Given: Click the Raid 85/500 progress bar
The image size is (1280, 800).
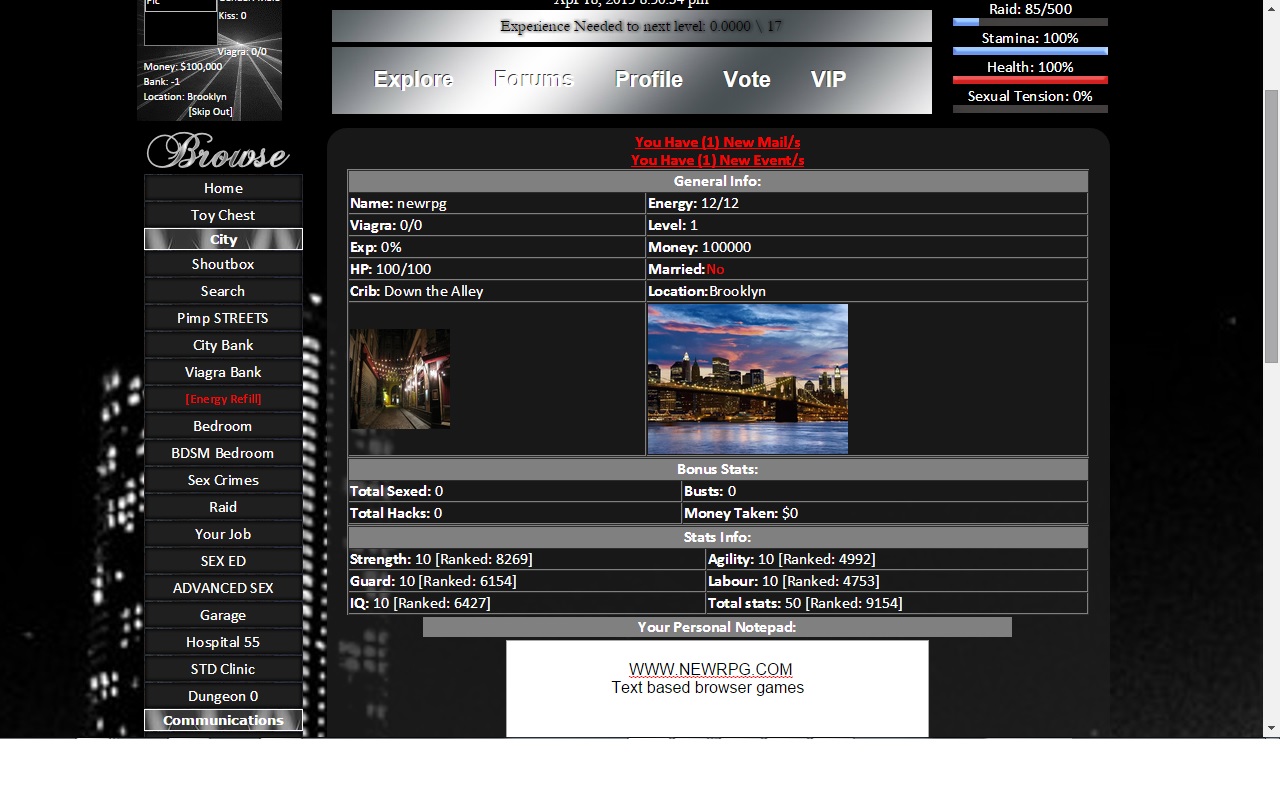Looking at the screenshot, I should 1030,22.
